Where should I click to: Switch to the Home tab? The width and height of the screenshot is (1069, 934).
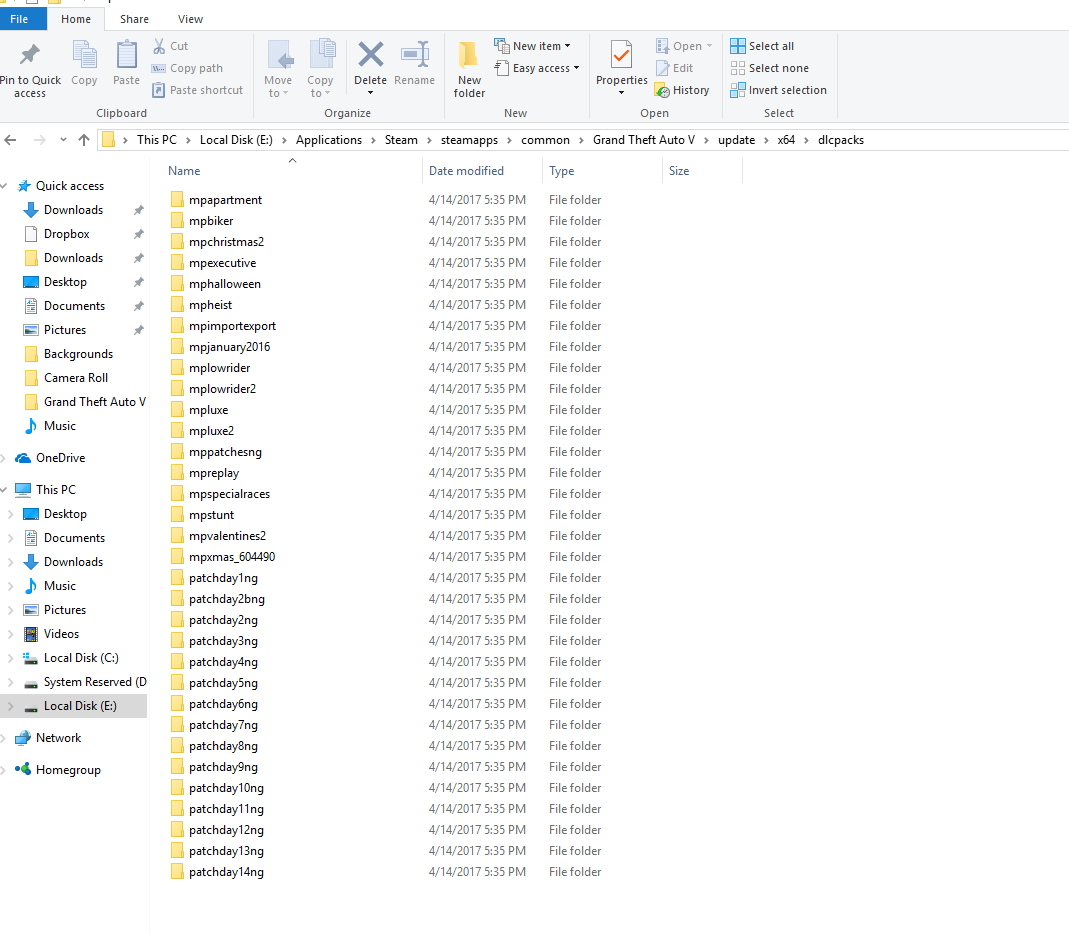(76, 19)
